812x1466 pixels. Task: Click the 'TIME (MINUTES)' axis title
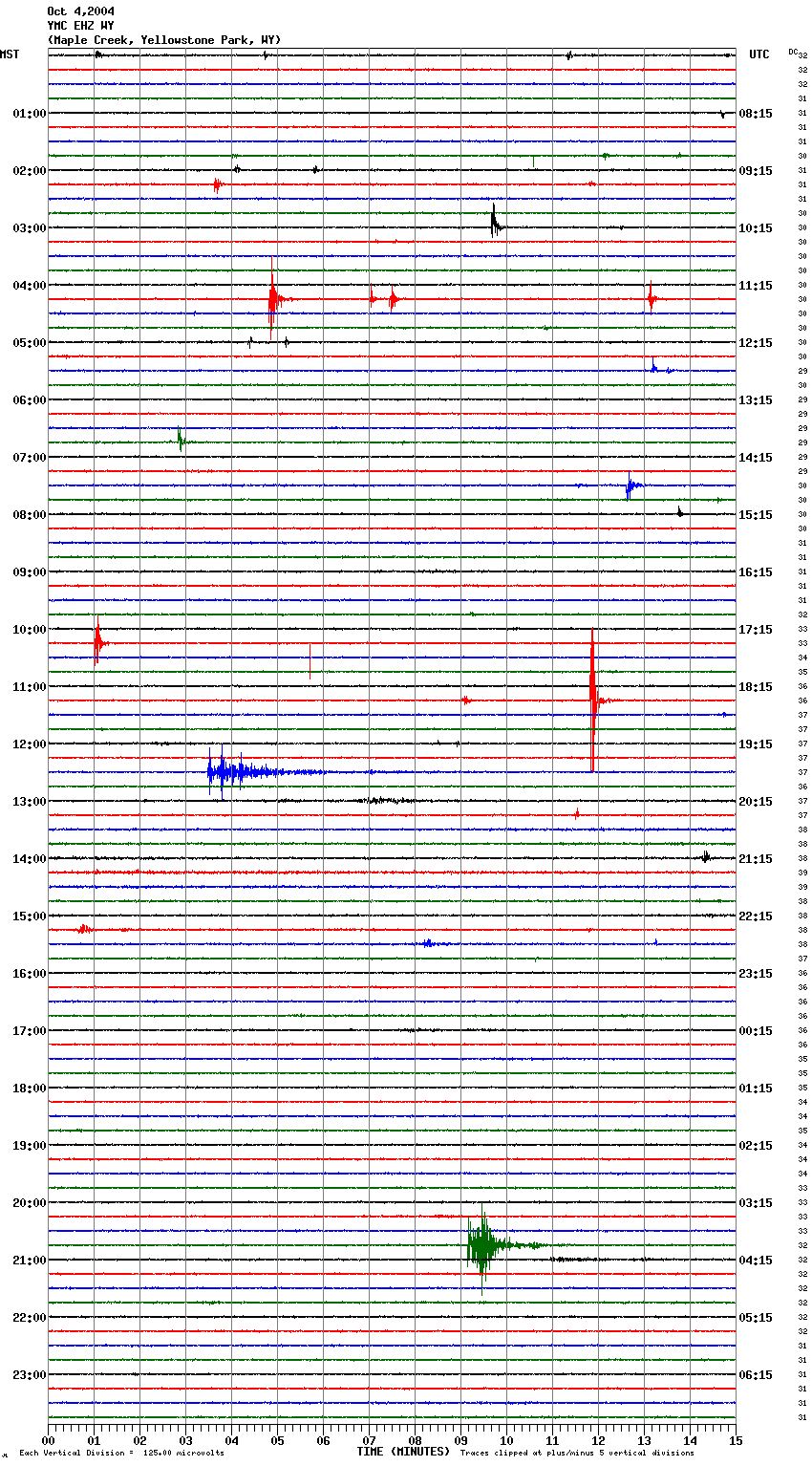click(403, 1452)
